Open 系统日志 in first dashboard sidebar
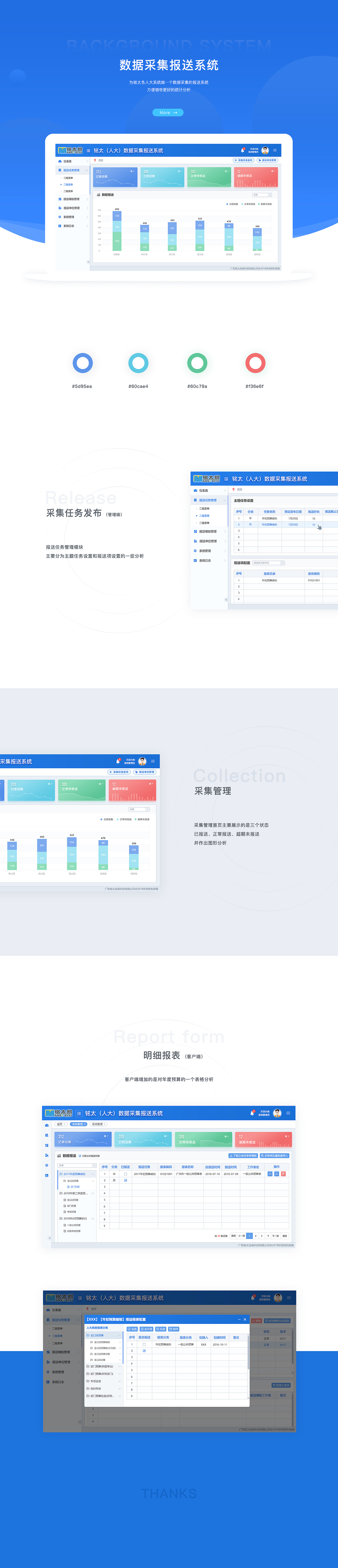Viewport: 338px width, 1568px height. [72, 226]
